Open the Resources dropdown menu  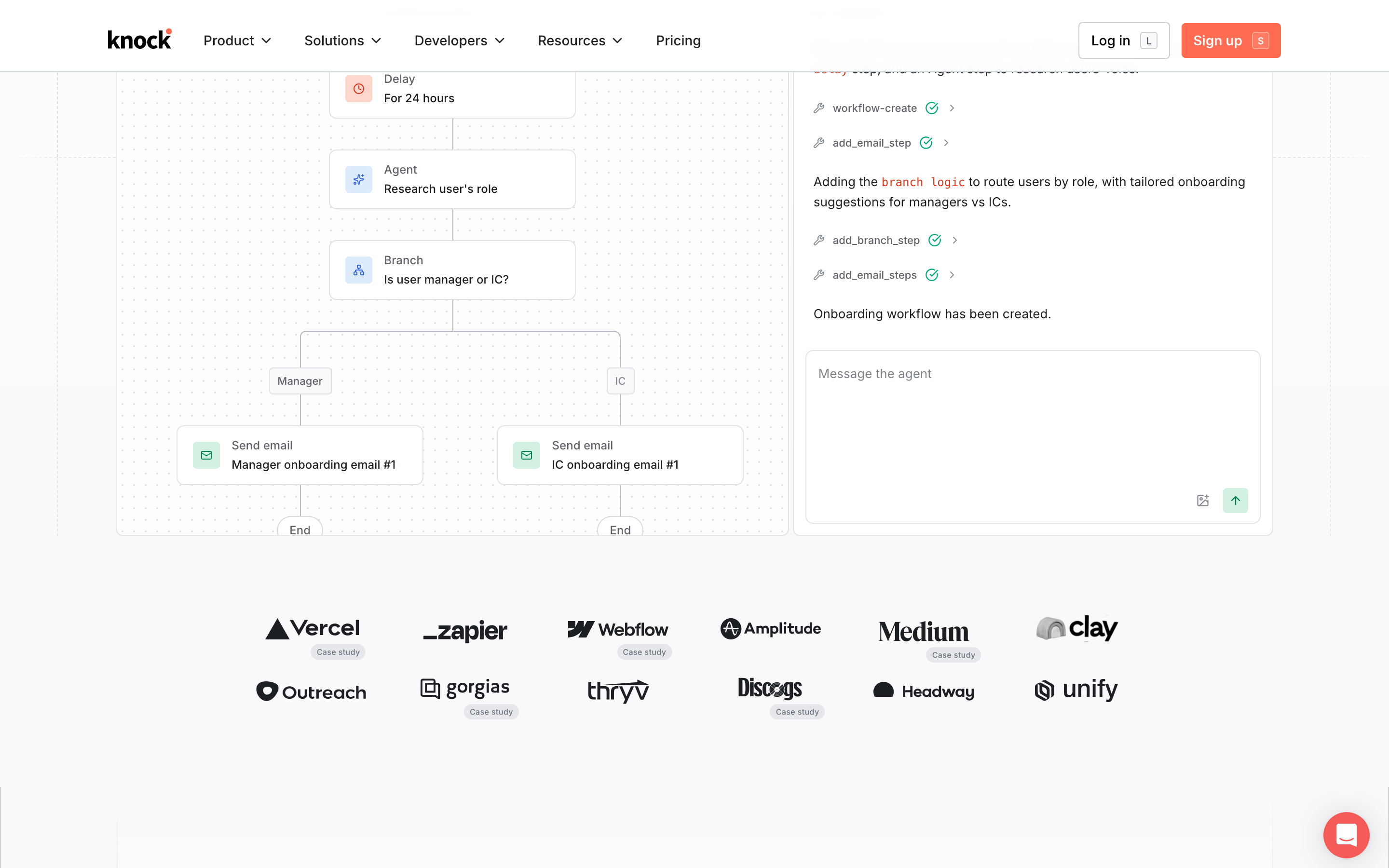[580, 41]
